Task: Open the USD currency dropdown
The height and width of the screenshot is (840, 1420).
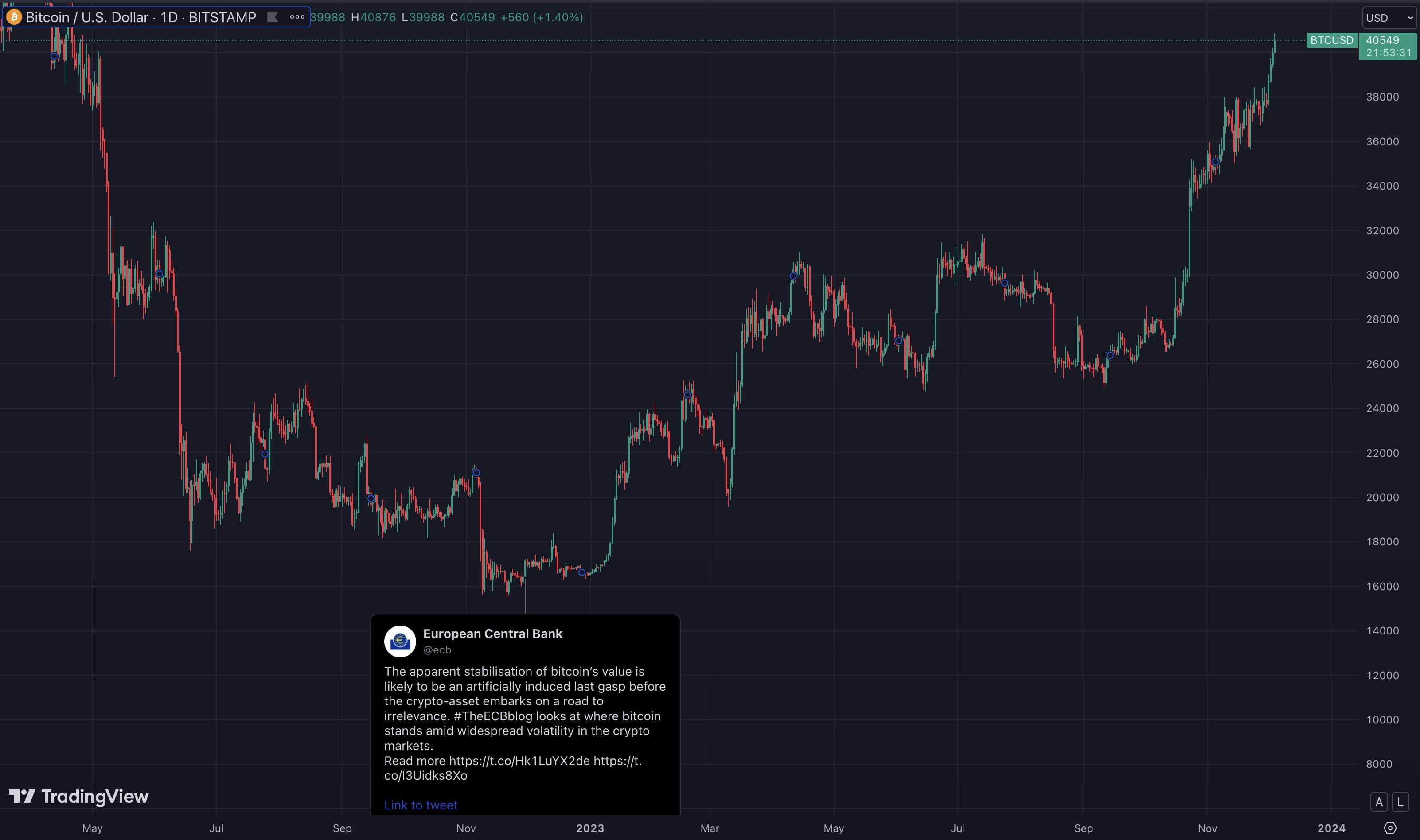Action: pos(1389,18)
